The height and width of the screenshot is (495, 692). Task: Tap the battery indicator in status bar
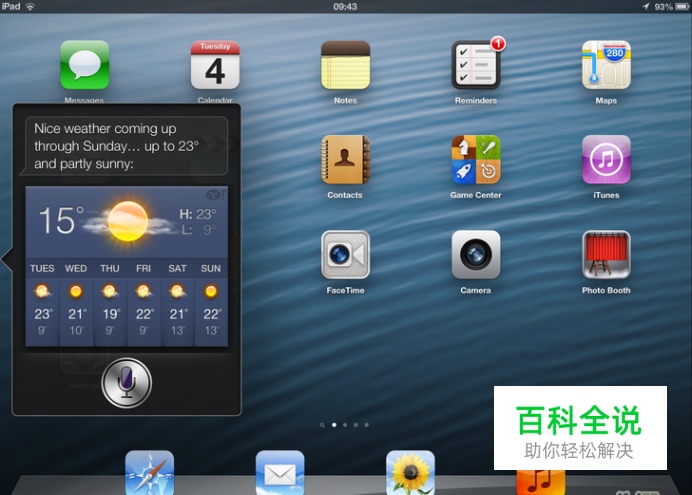[682, 7]
